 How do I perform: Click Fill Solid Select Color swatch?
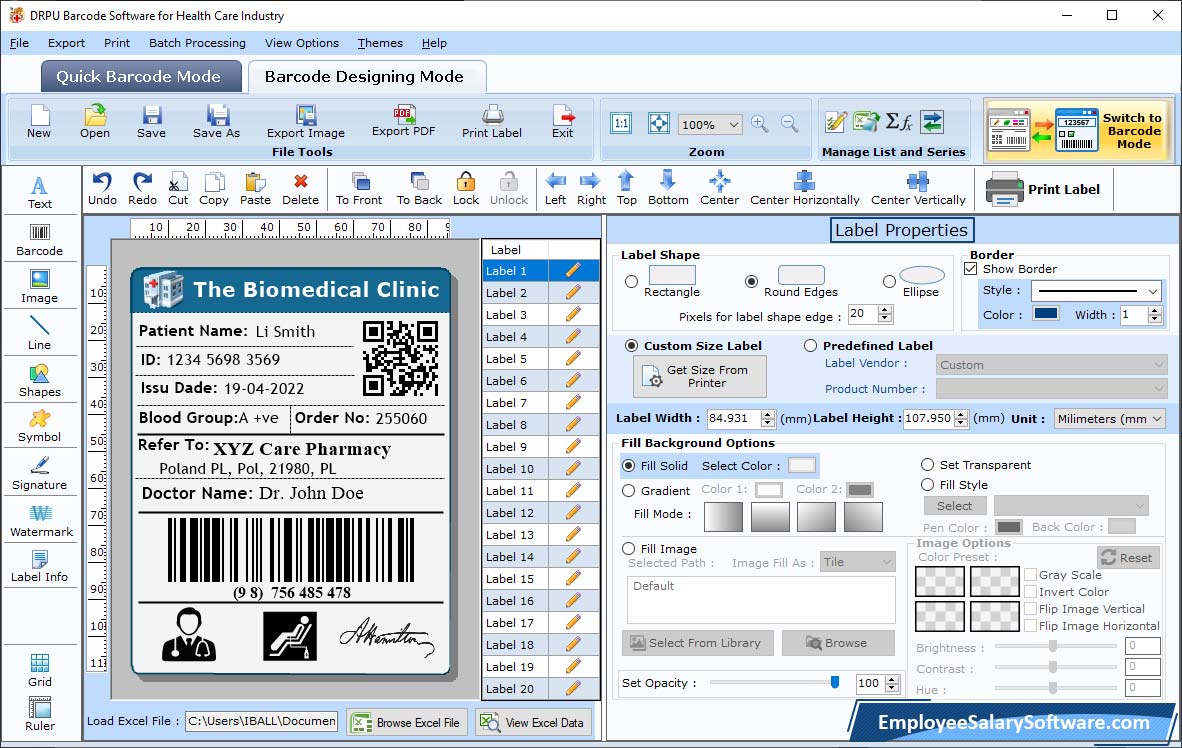point(801,465)
